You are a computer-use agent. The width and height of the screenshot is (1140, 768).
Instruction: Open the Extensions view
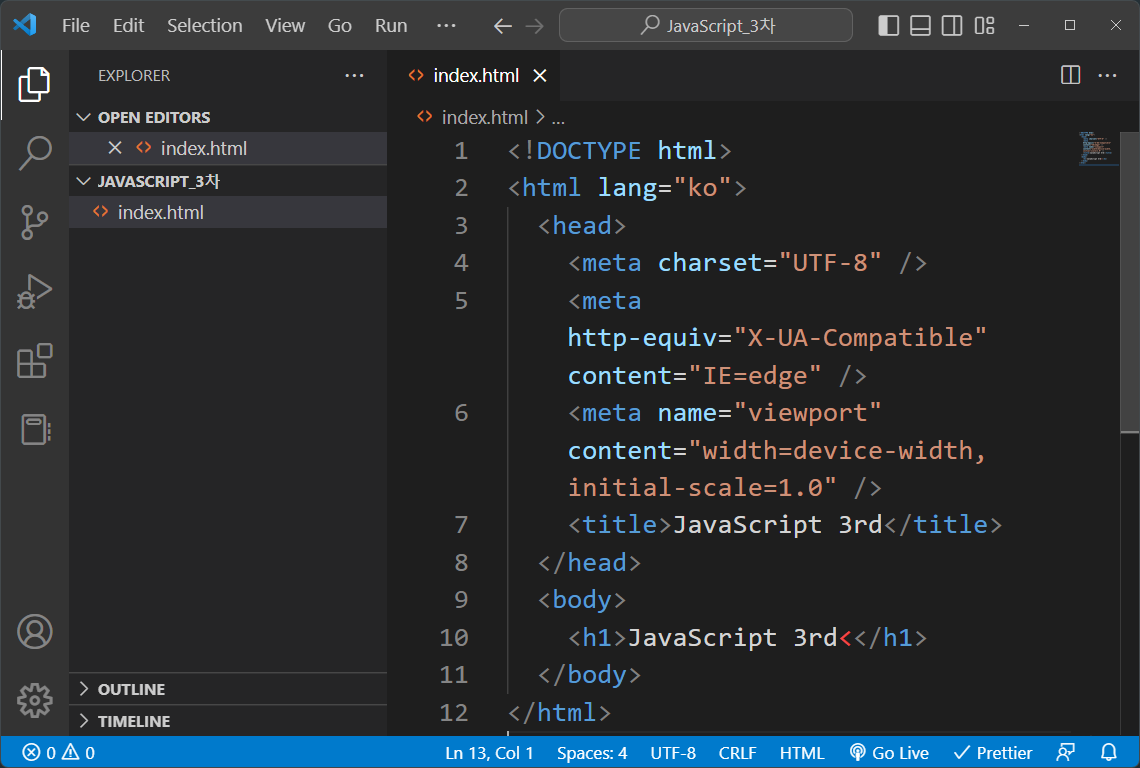coord(35,361)
